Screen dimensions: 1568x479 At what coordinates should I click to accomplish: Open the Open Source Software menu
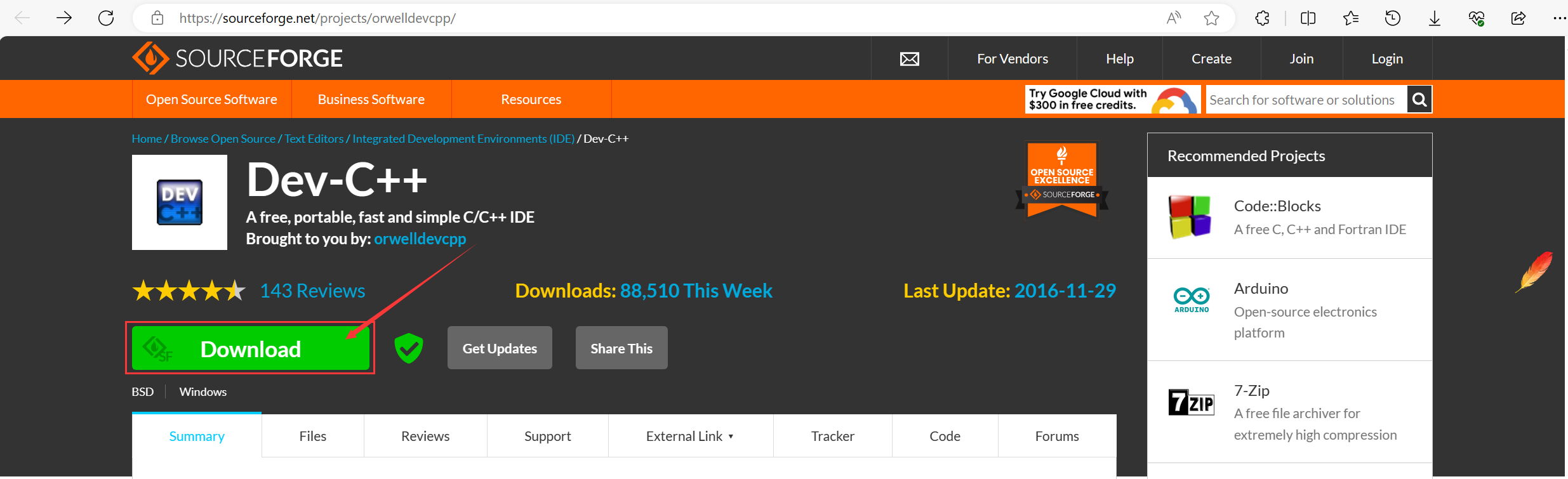tap(211, 99)
